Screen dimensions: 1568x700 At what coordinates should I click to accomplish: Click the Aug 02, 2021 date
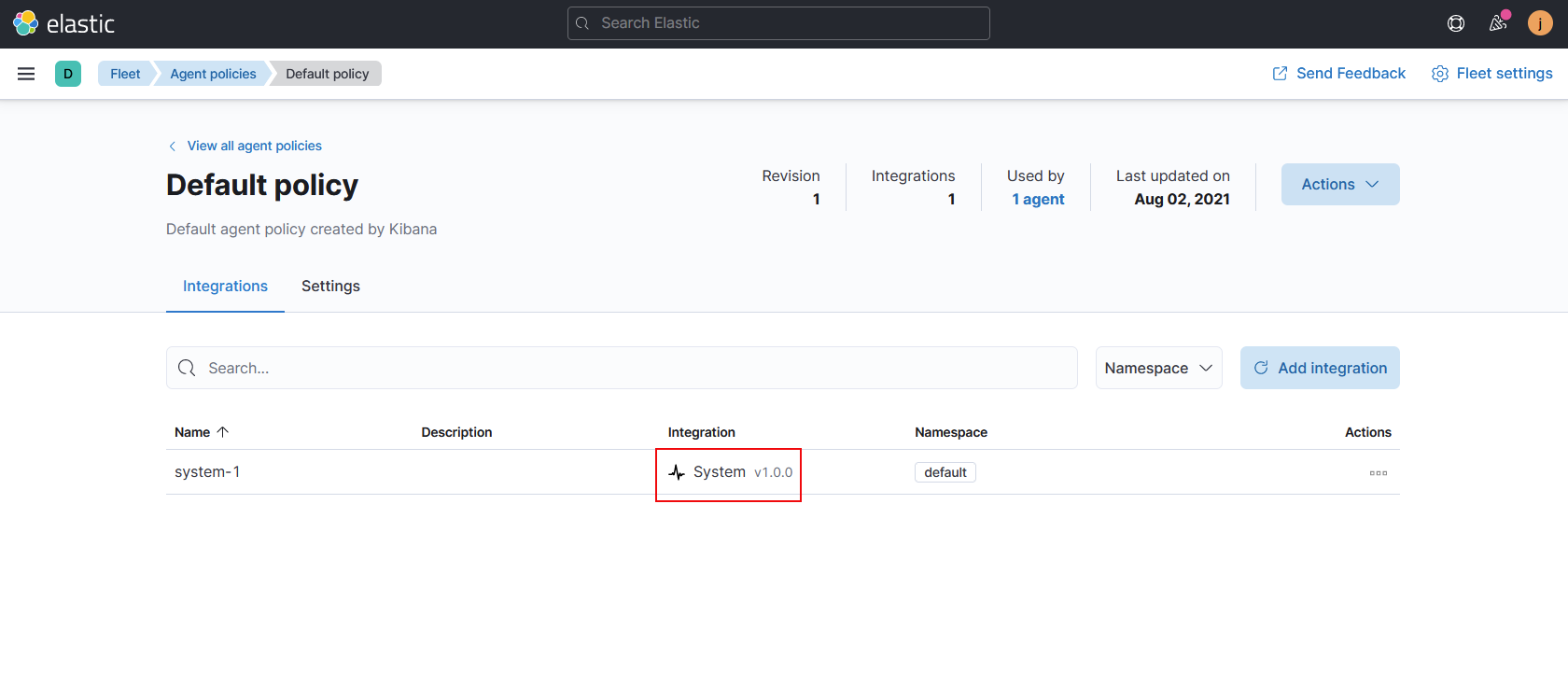click(1183, 199)
